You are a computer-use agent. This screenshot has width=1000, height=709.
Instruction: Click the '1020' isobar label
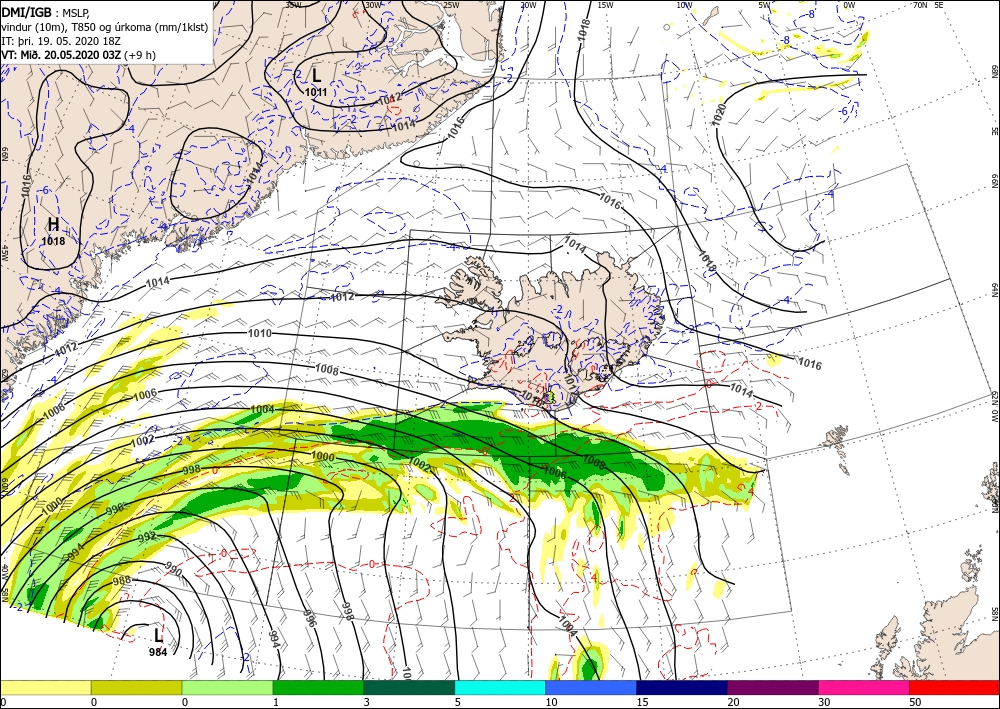719,115
